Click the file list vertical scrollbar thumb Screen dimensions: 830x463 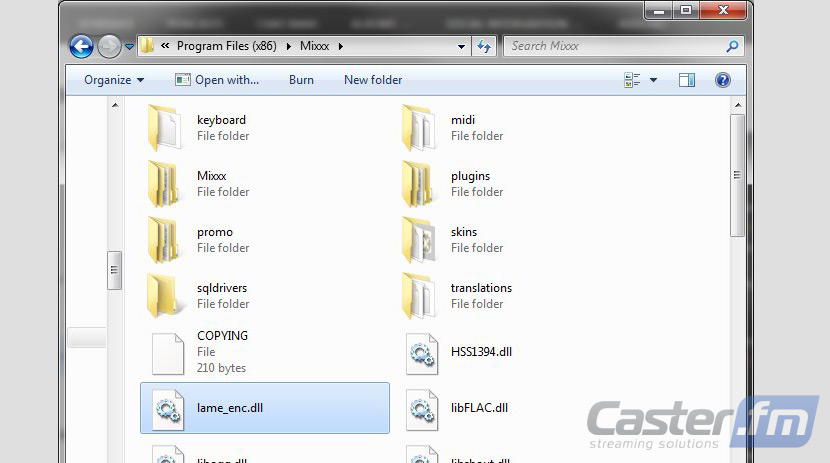737,176
